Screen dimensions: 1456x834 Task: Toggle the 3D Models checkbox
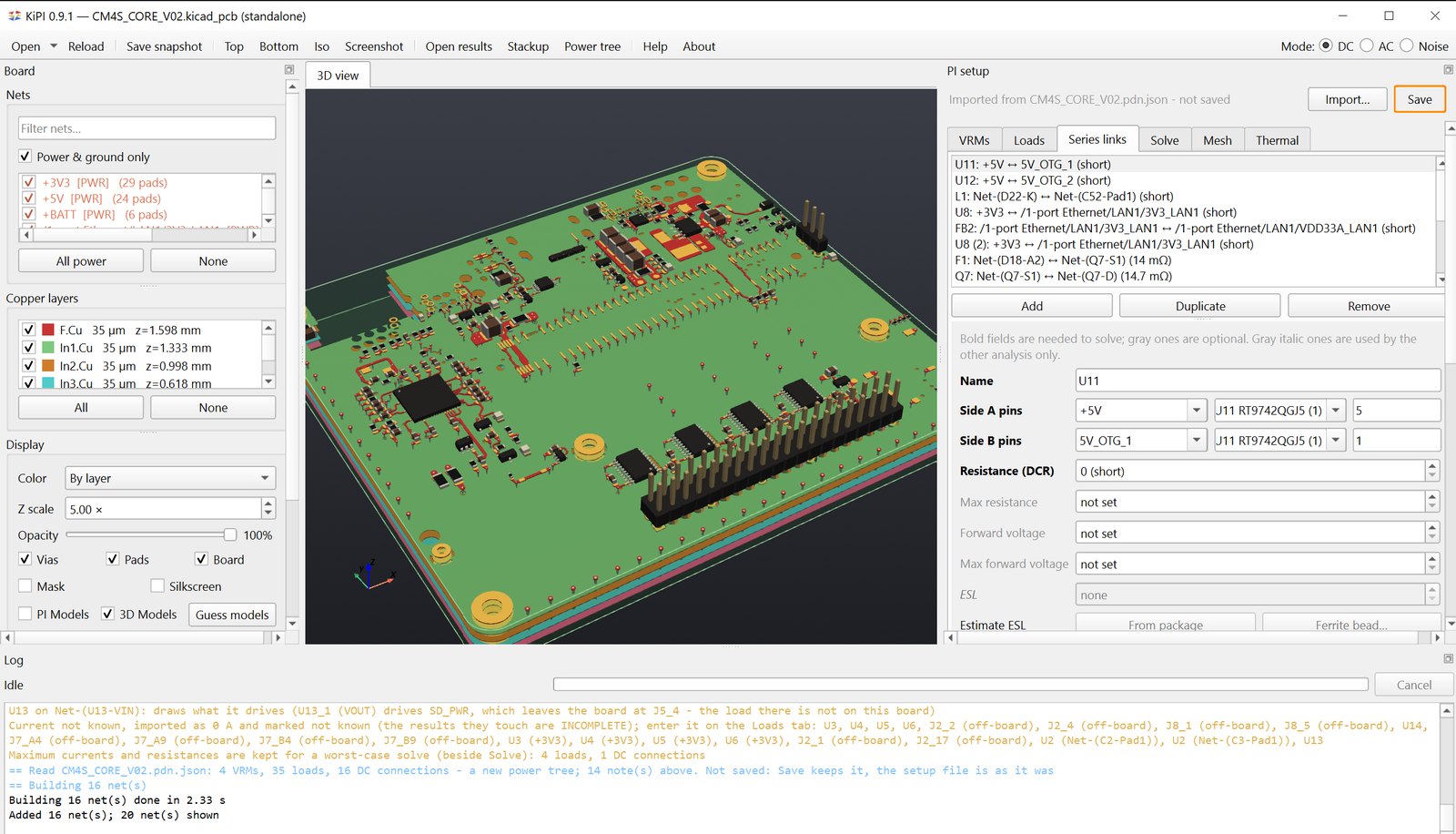click(x=107, y=614)
